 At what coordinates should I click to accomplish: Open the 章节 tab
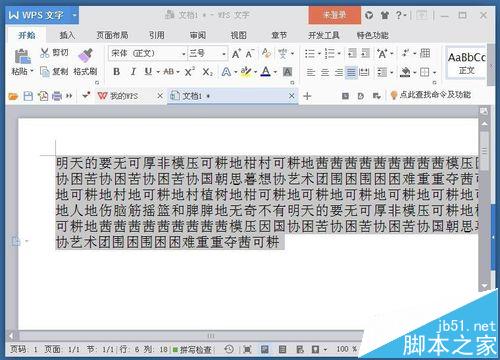pyautogui.click(x=279, y=35)
